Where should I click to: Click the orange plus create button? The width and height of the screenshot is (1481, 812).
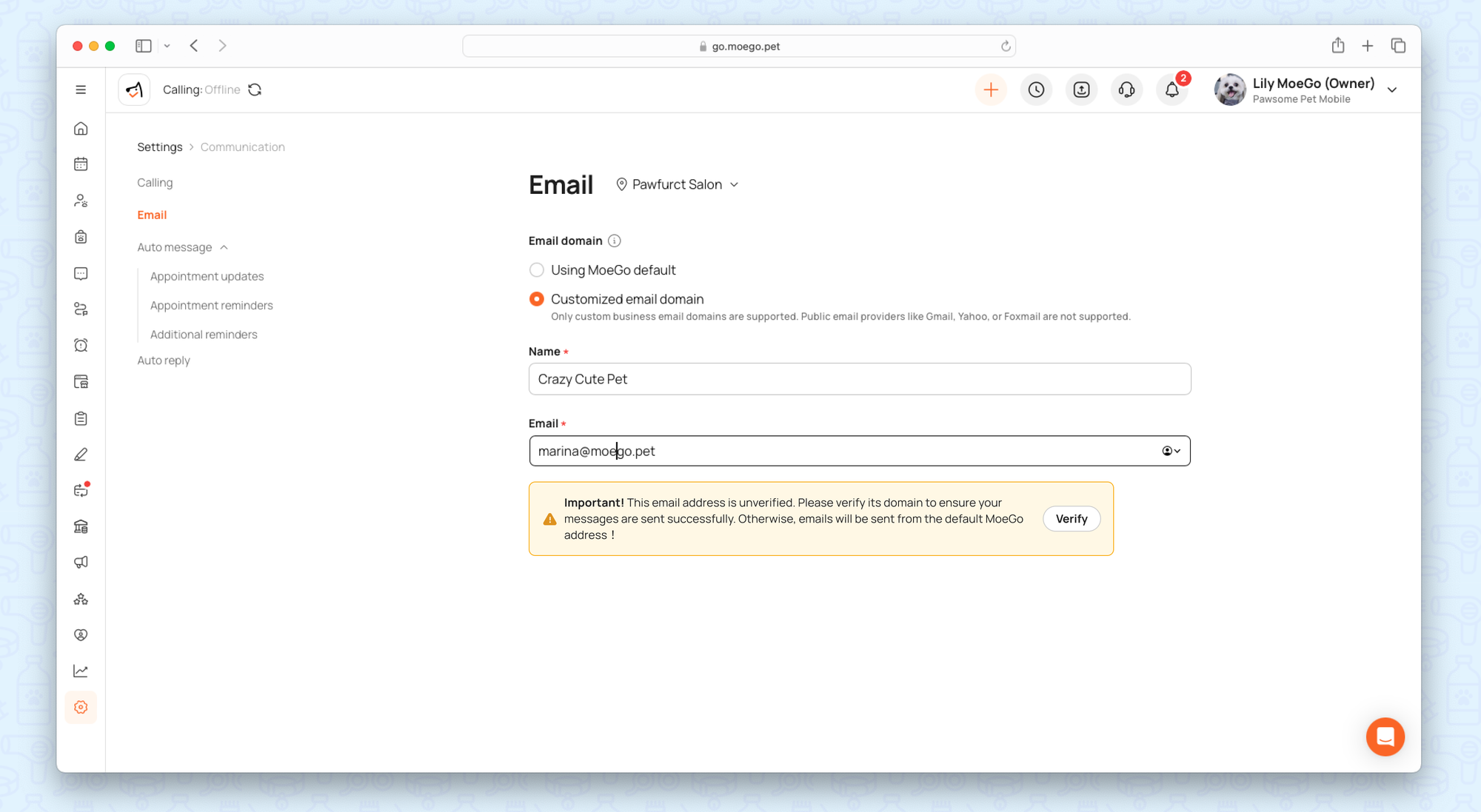pos(991,90)
